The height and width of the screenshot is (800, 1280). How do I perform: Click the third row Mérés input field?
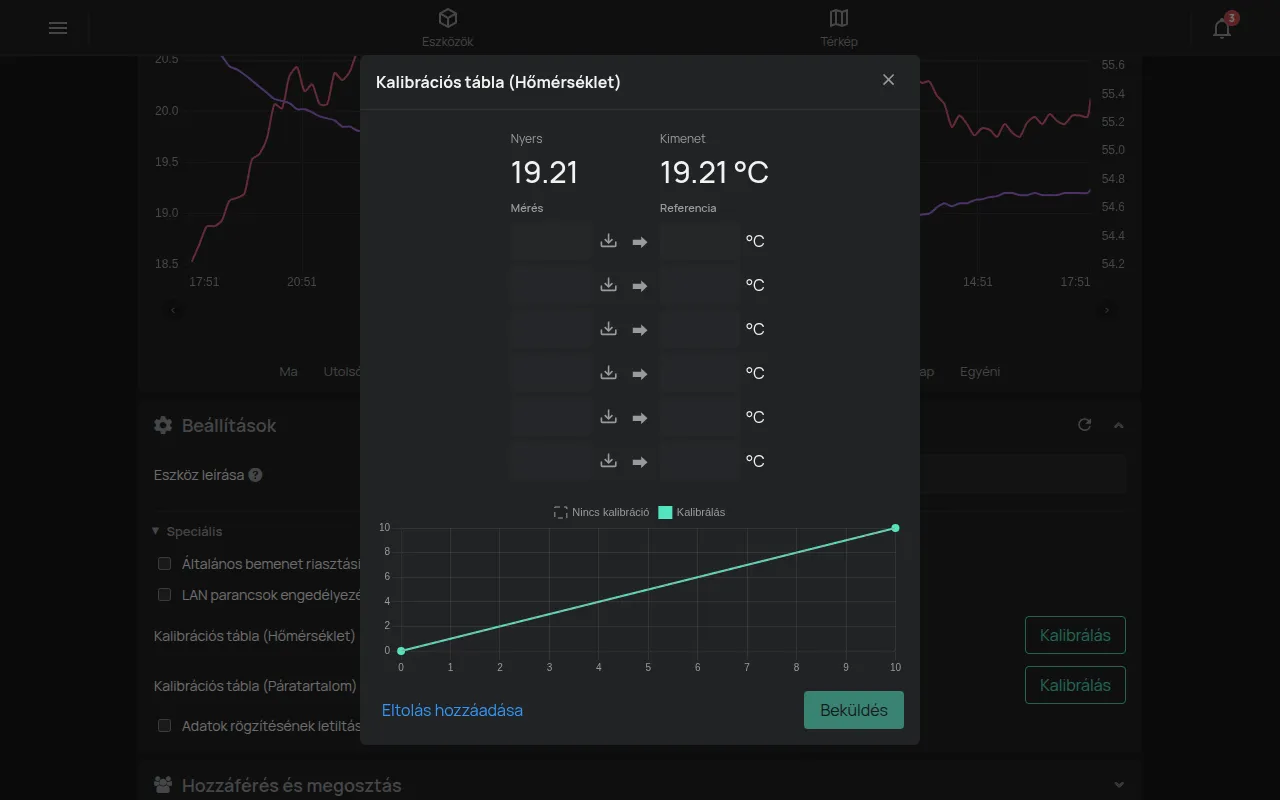[x=551, y=329]
